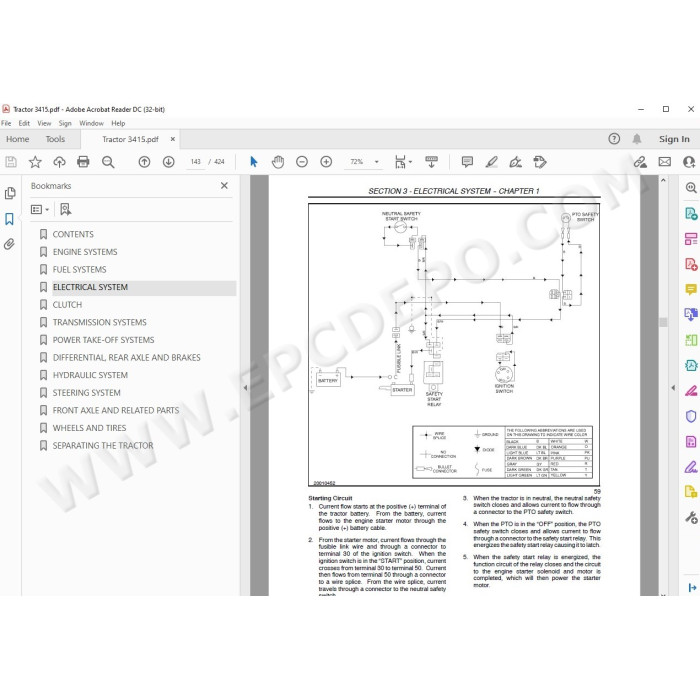The image size is (700, 700).
Task: Jump to POWER TAKE-OFF SYSTEMS bookmark
Action: pos(104,340)
